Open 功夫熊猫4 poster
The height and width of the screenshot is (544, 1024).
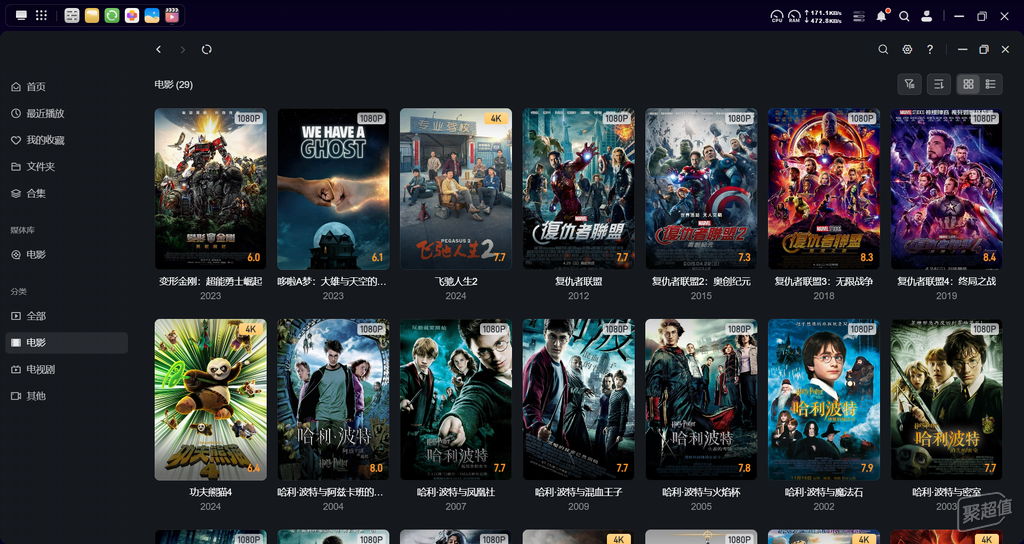210,400
